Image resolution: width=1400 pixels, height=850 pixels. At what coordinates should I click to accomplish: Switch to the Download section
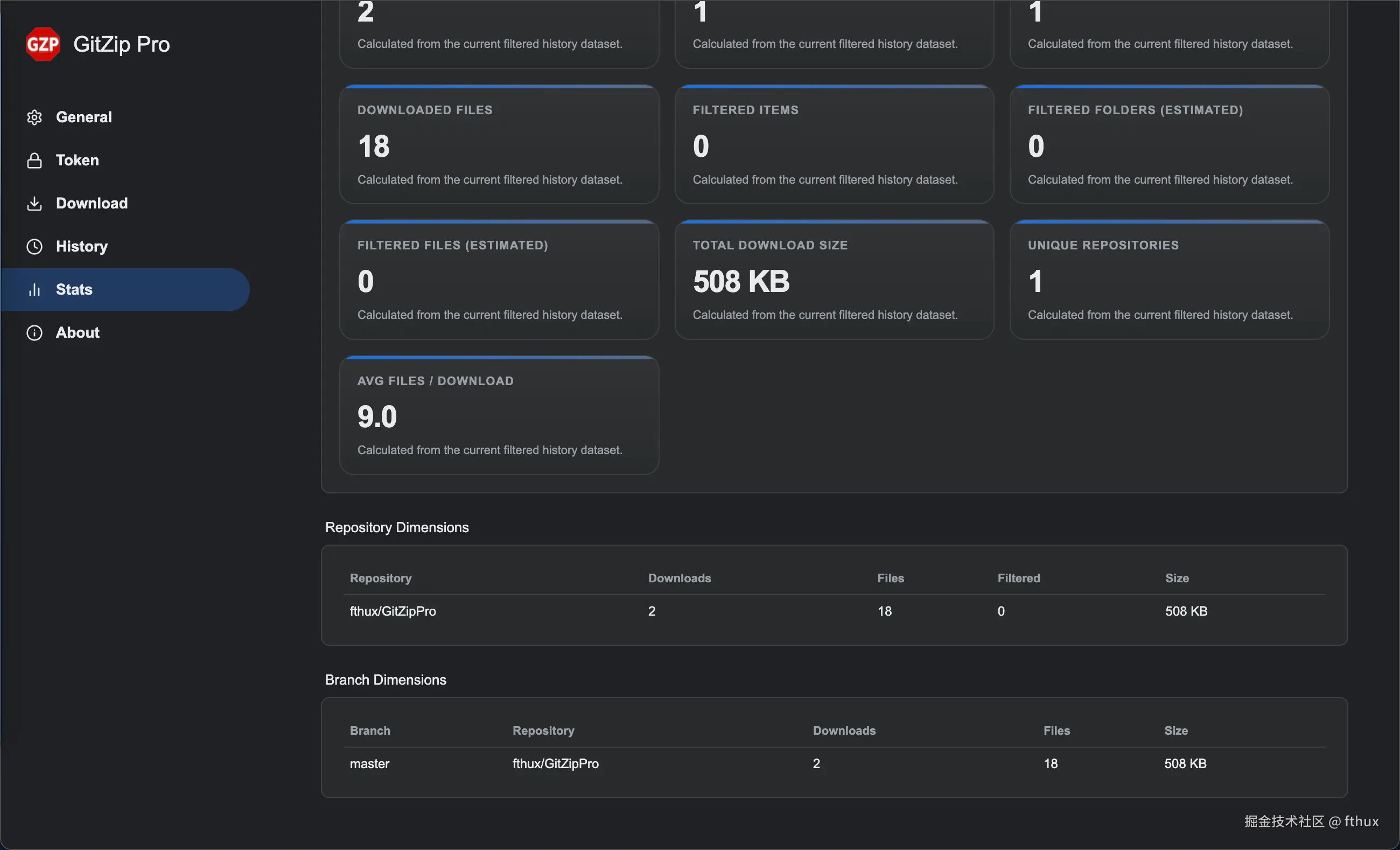[125, 204]
